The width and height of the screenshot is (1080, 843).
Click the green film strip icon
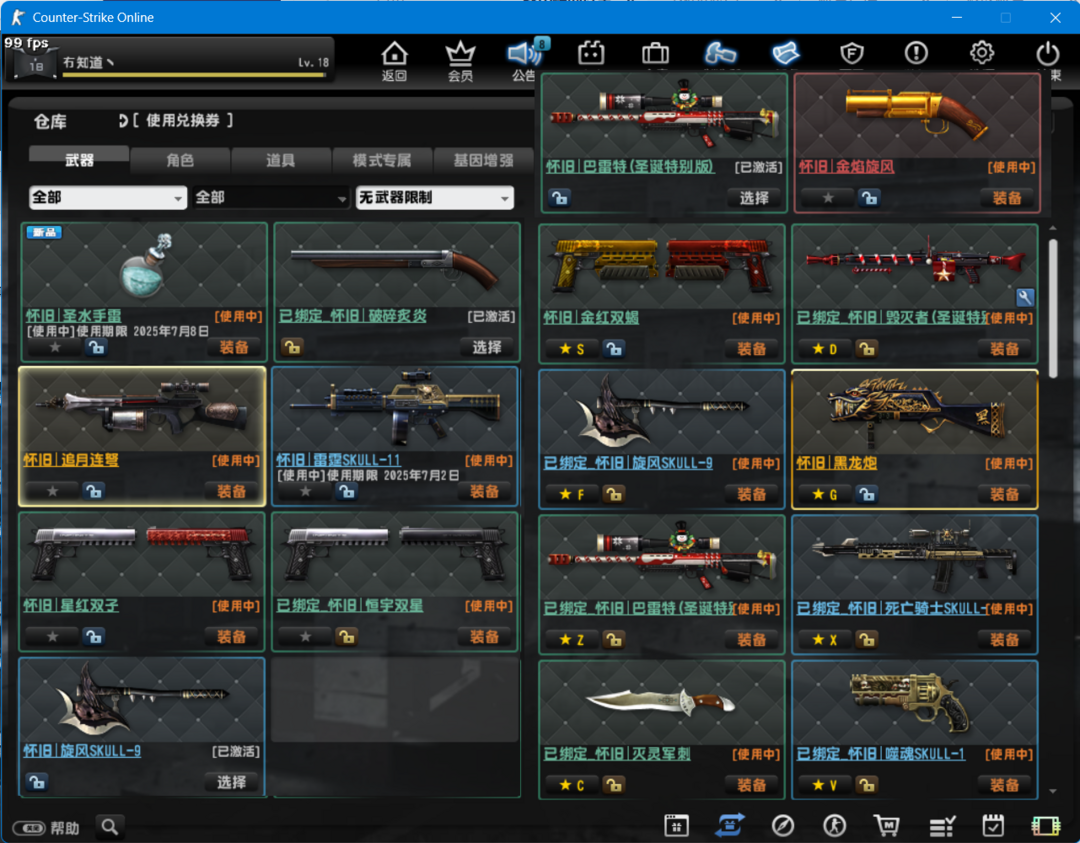1046,826
